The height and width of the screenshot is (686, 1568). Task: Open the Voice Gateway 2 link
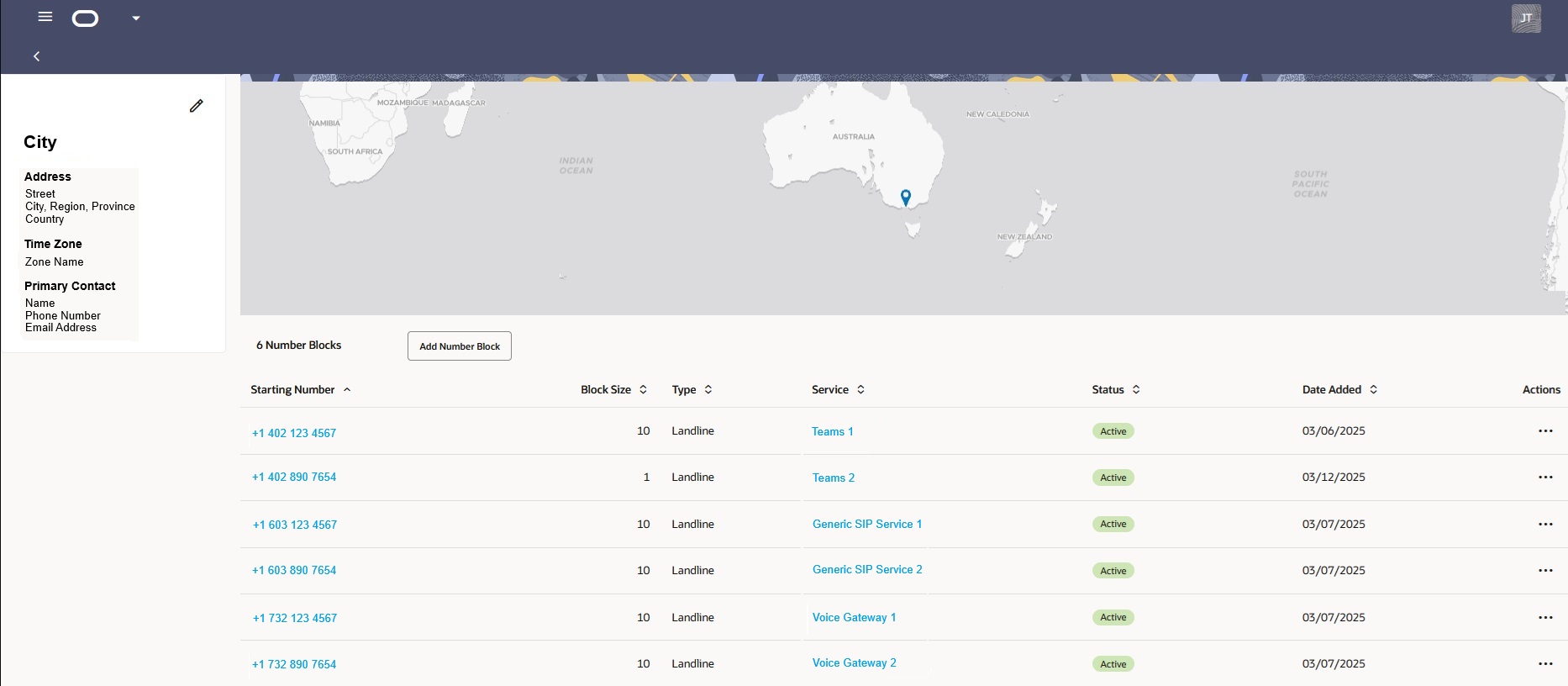pos(855,663)
